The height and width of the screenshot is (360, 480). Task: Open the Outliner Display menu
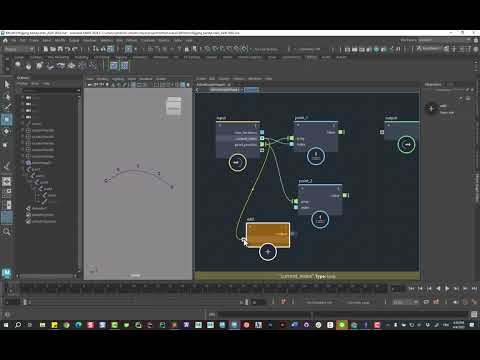(x=23, y=84)
